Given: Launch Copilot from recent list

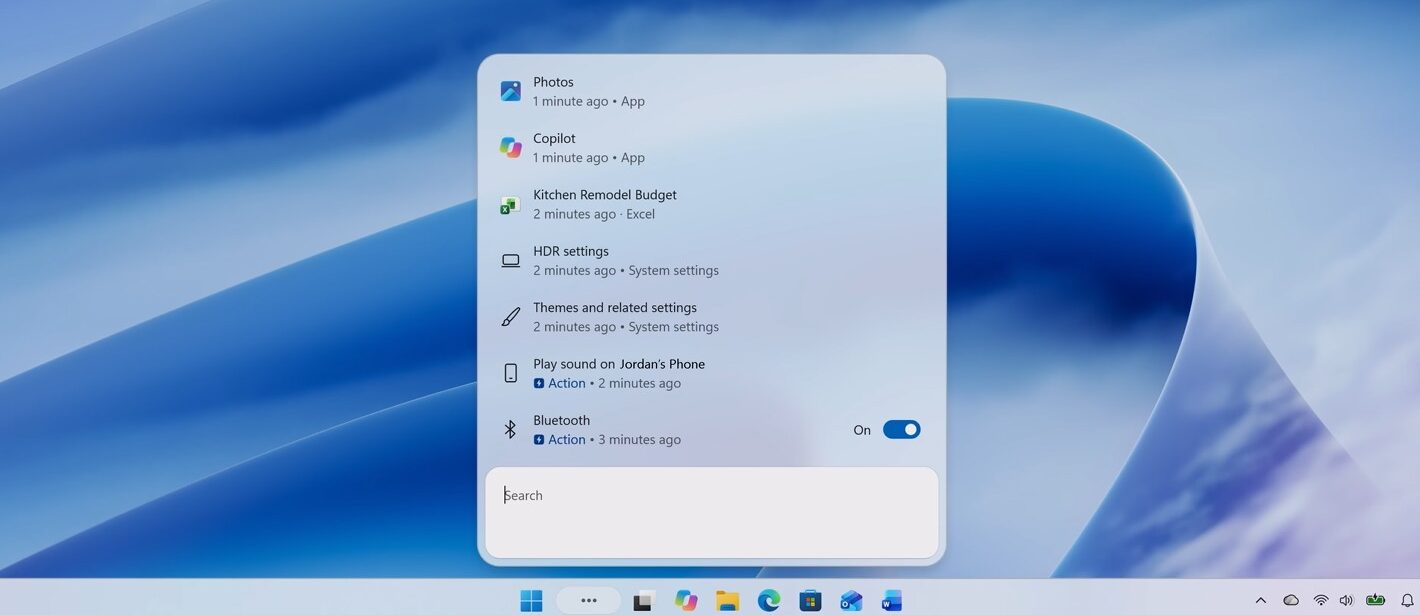Looking at the screenshot, I should coord(711,148).
